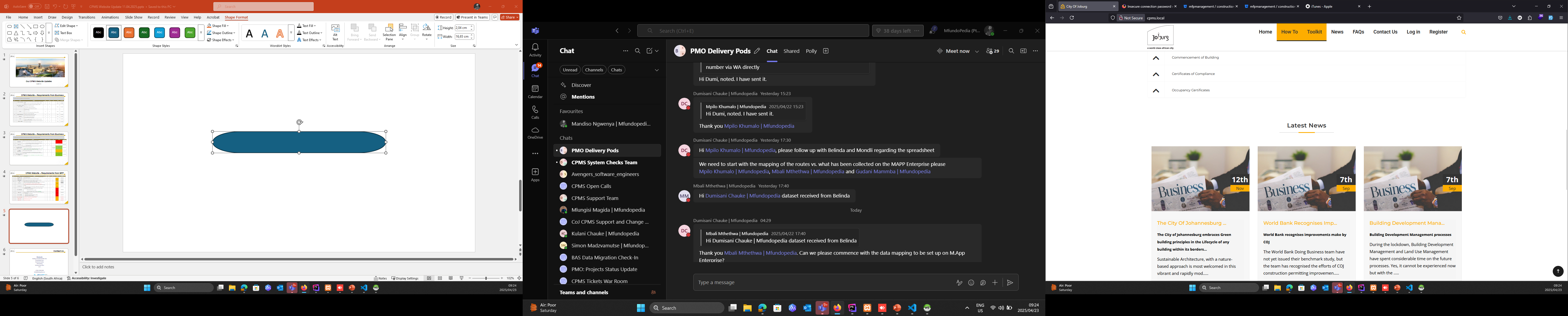Image resolution: width=1568 pixels, height=316 pixels.
Task: Open OneDrive in Teams sidebar
Action: click(x=535, y=133)
